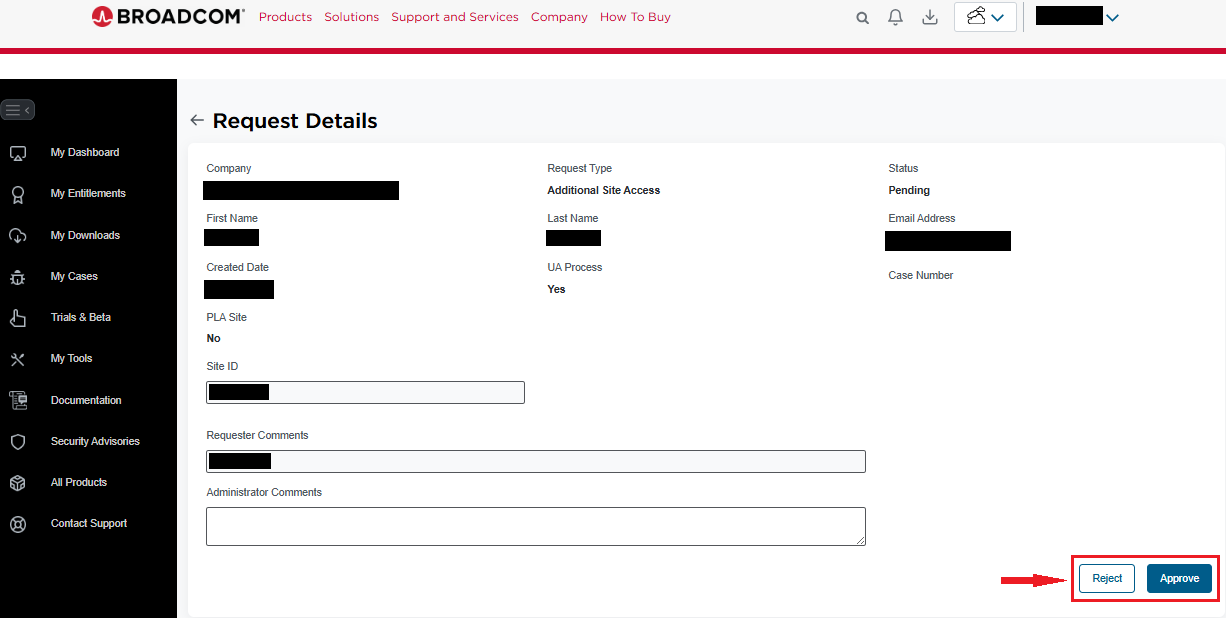Viewport: 1226px width, 618px height.
Task: Click the My Cases bug icon
Action: coord(17,277)
